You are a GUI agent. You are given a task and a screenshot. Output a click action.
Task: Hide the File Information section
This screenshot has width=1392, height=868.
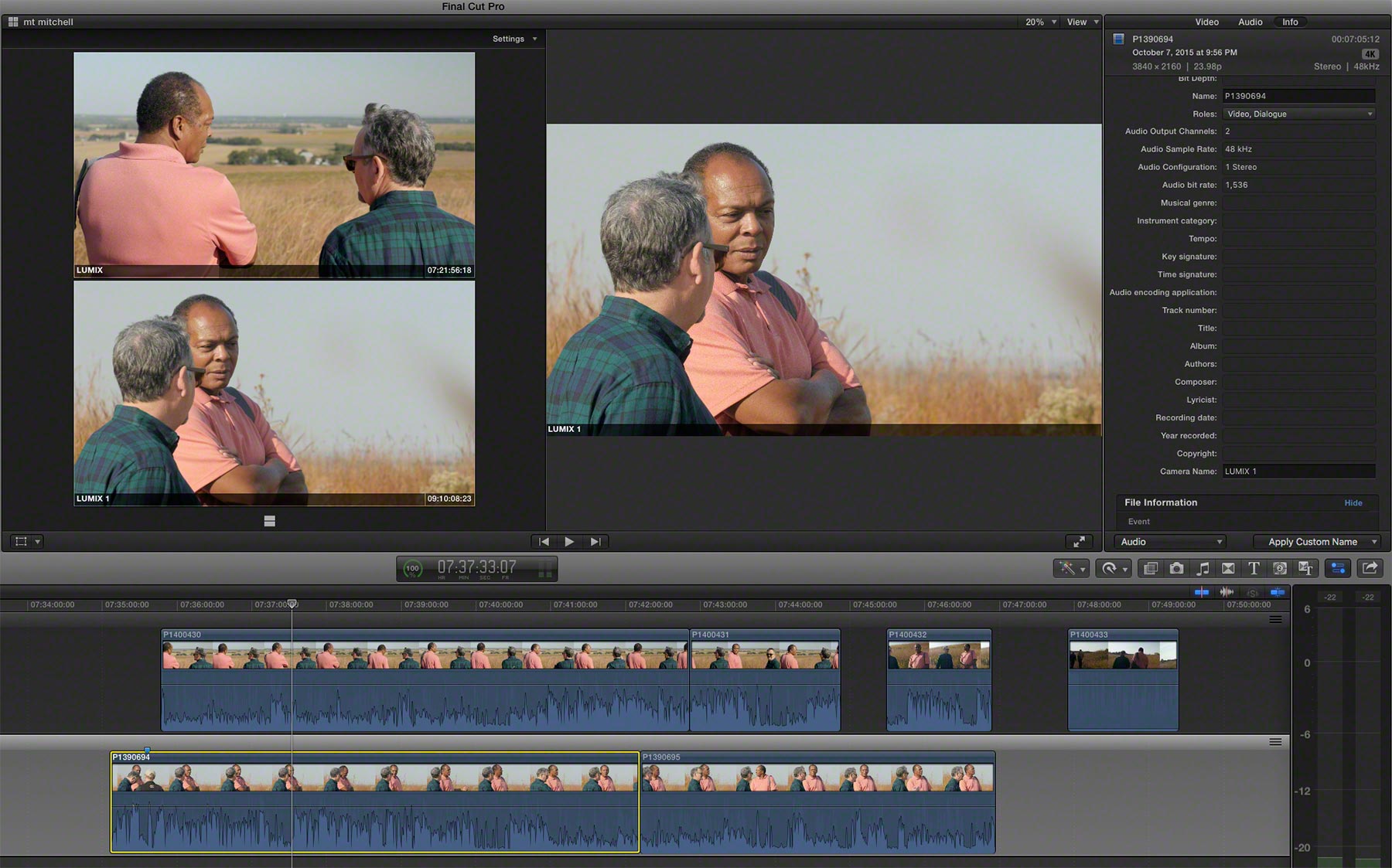1353,503
